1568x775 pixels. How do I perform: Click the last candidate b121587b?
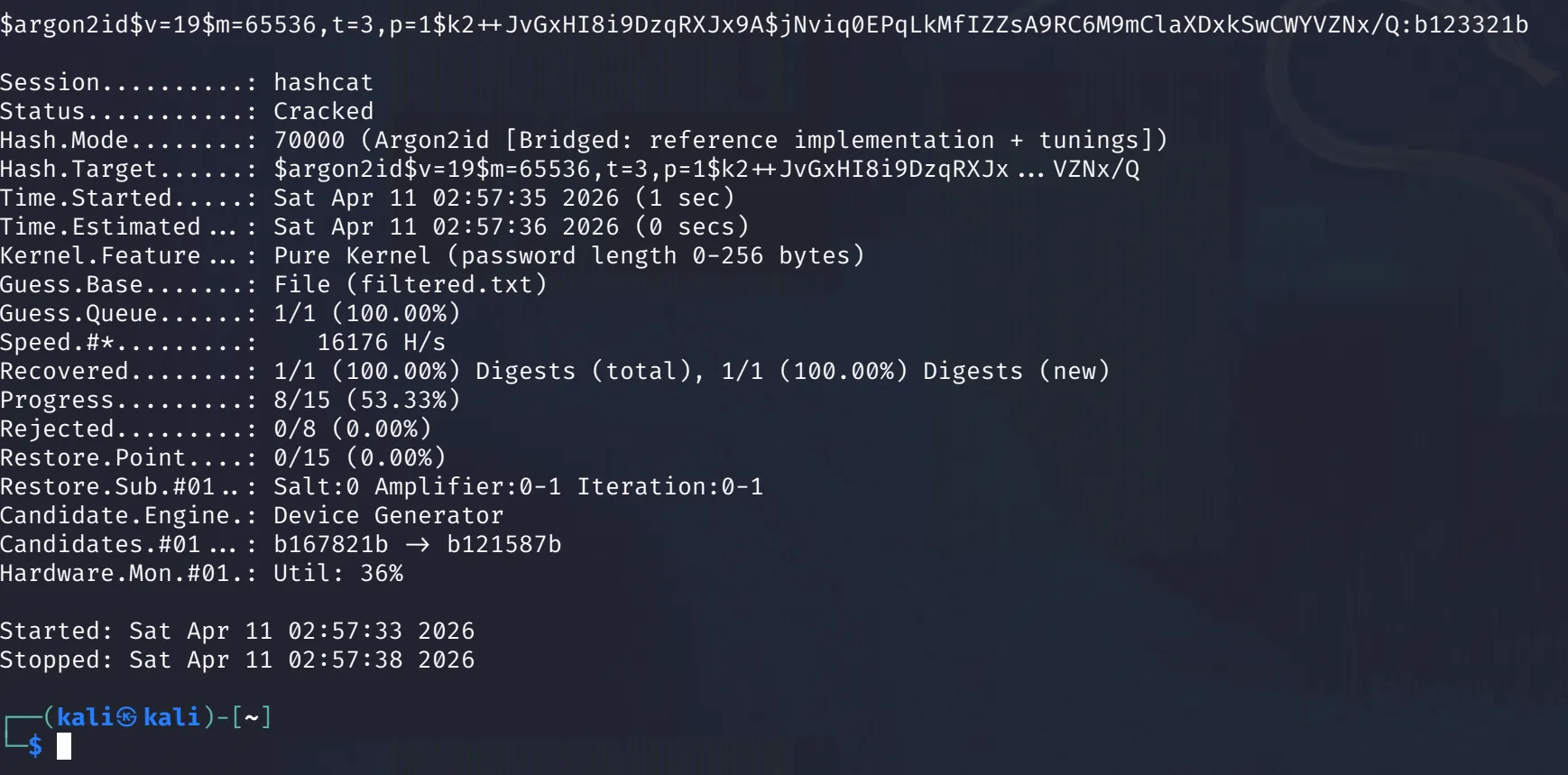pos(503,544)
